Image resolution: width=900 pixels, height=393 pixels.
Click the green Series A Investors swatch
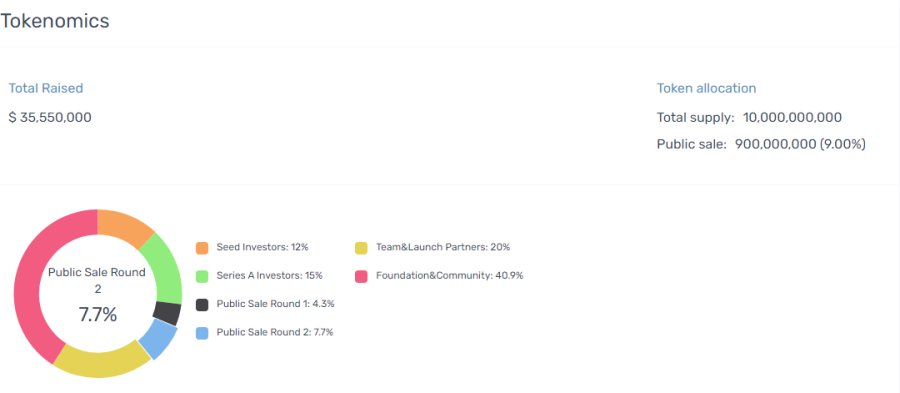[202, 276]
